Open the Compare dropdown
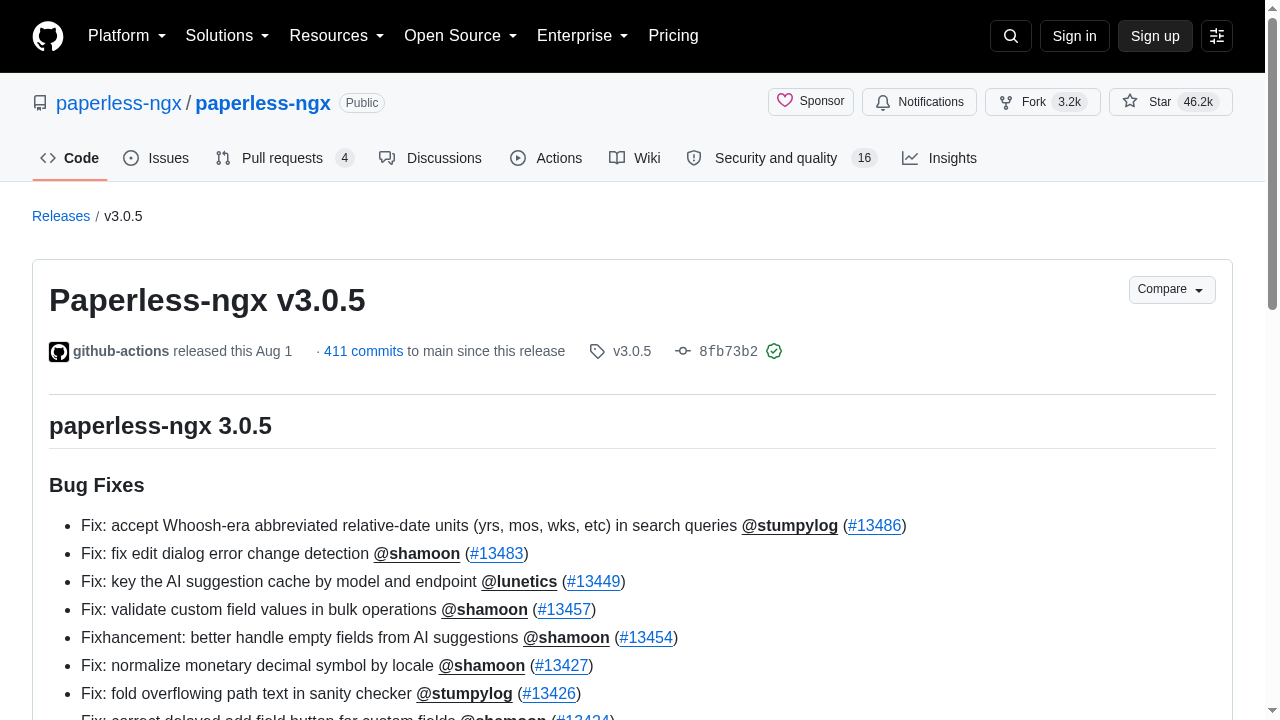The image size is (1280, 720). 1172,290
